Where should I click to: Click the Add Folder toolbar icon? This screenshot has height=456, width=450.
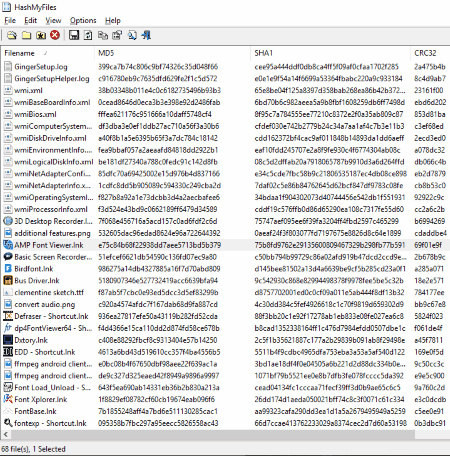pyautogui.click(x=26, y=35)
